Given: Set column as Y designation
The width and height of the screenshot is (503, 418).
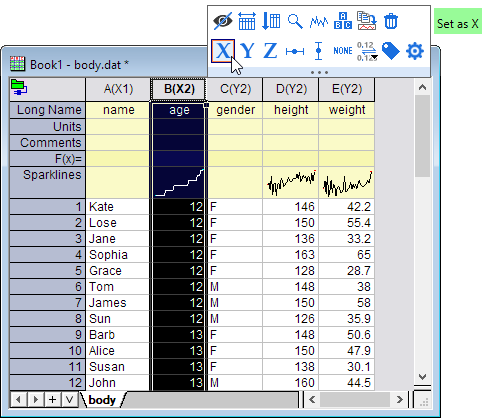Looking at the screenshot, I should 247,51.
